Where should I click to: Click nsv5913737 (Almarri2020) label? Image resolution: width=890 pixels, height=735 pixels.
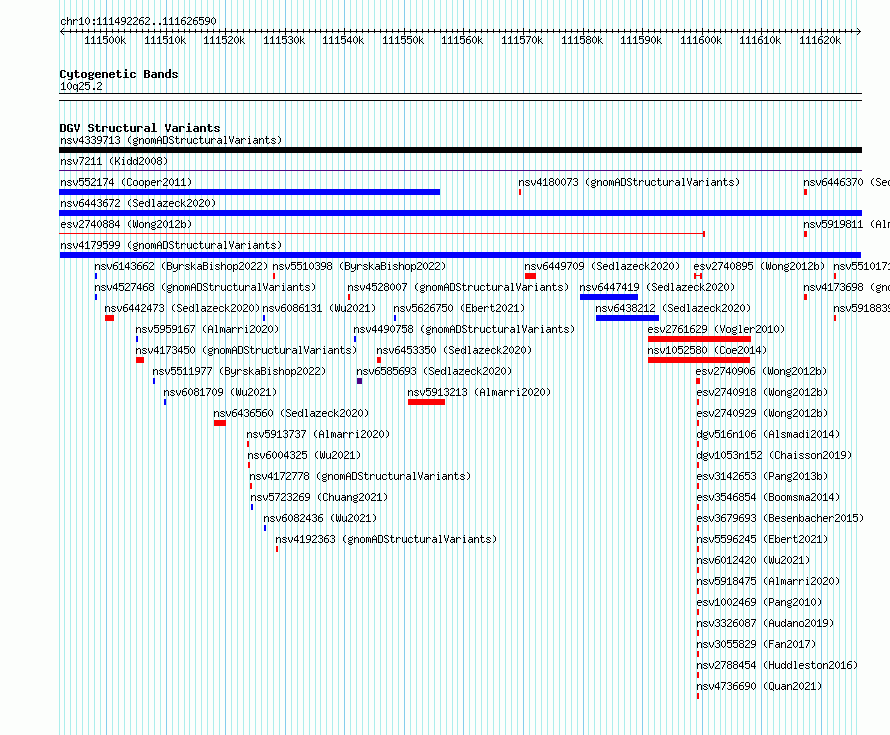[318, 434]
